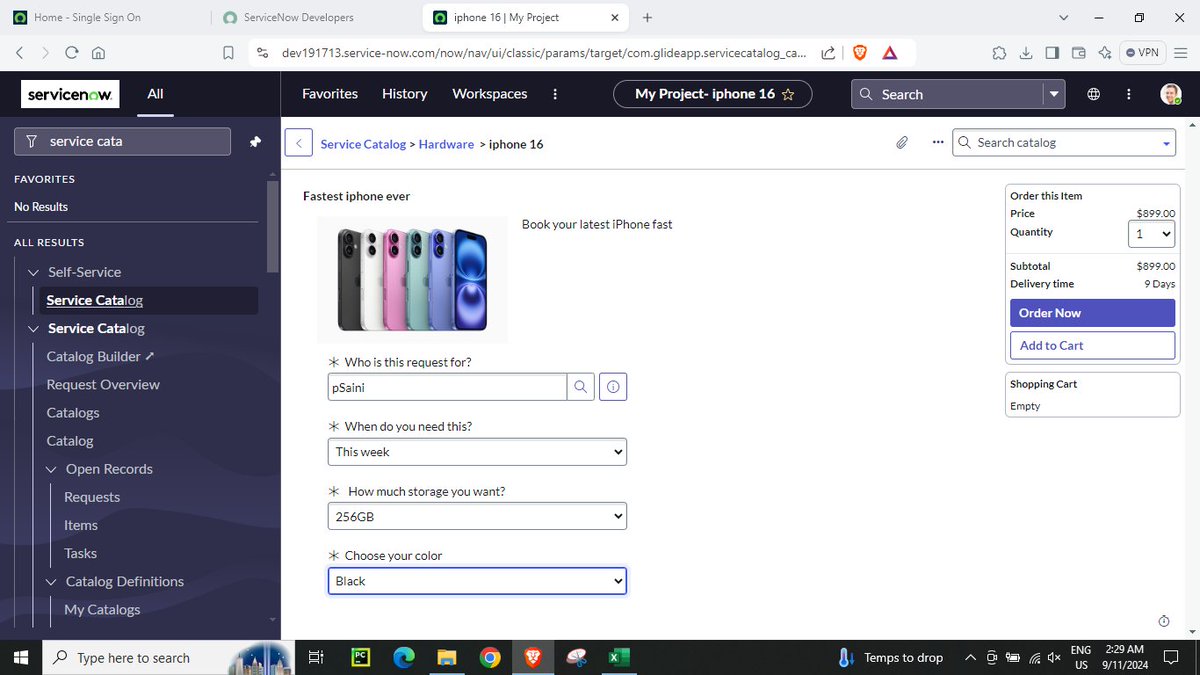Open the browser extensions puzzle icon
Image resolution: width=1200 pixels, height=675 pixels.
999,53
